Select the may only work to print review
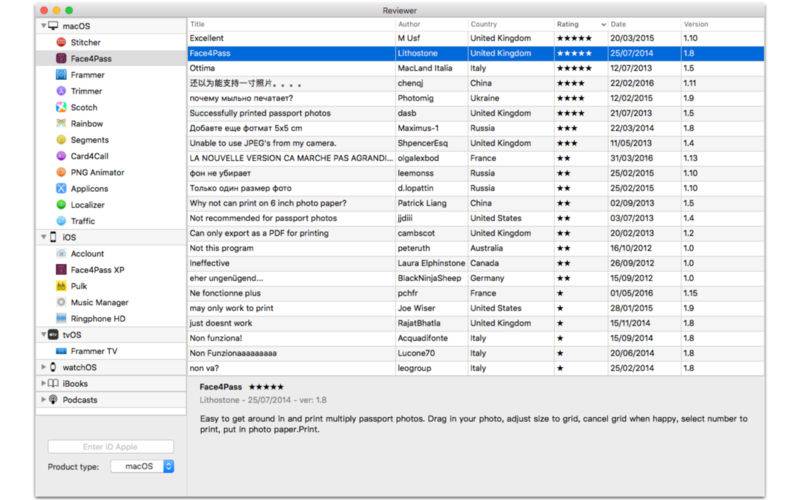This screenshot has height=500, width=800. pyautogui.click(x=476, y=308)
